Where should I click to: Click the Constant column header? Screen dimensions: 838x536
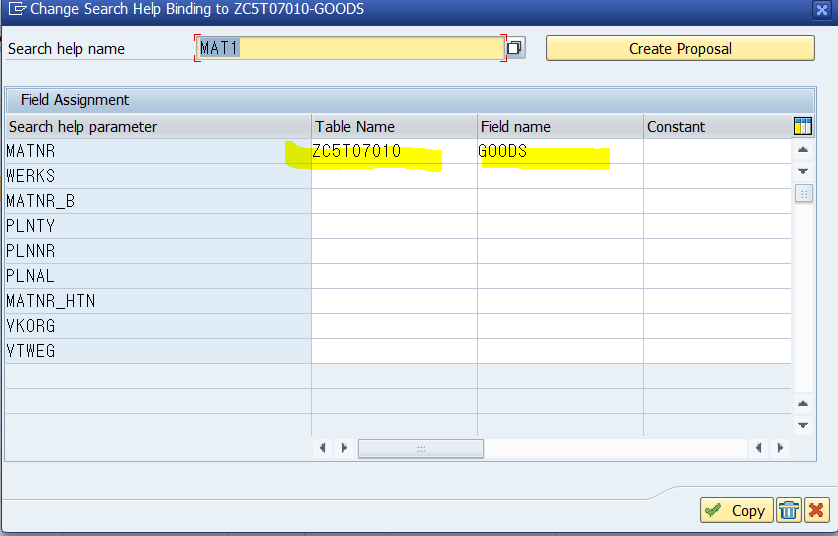[x=717, y=127]
